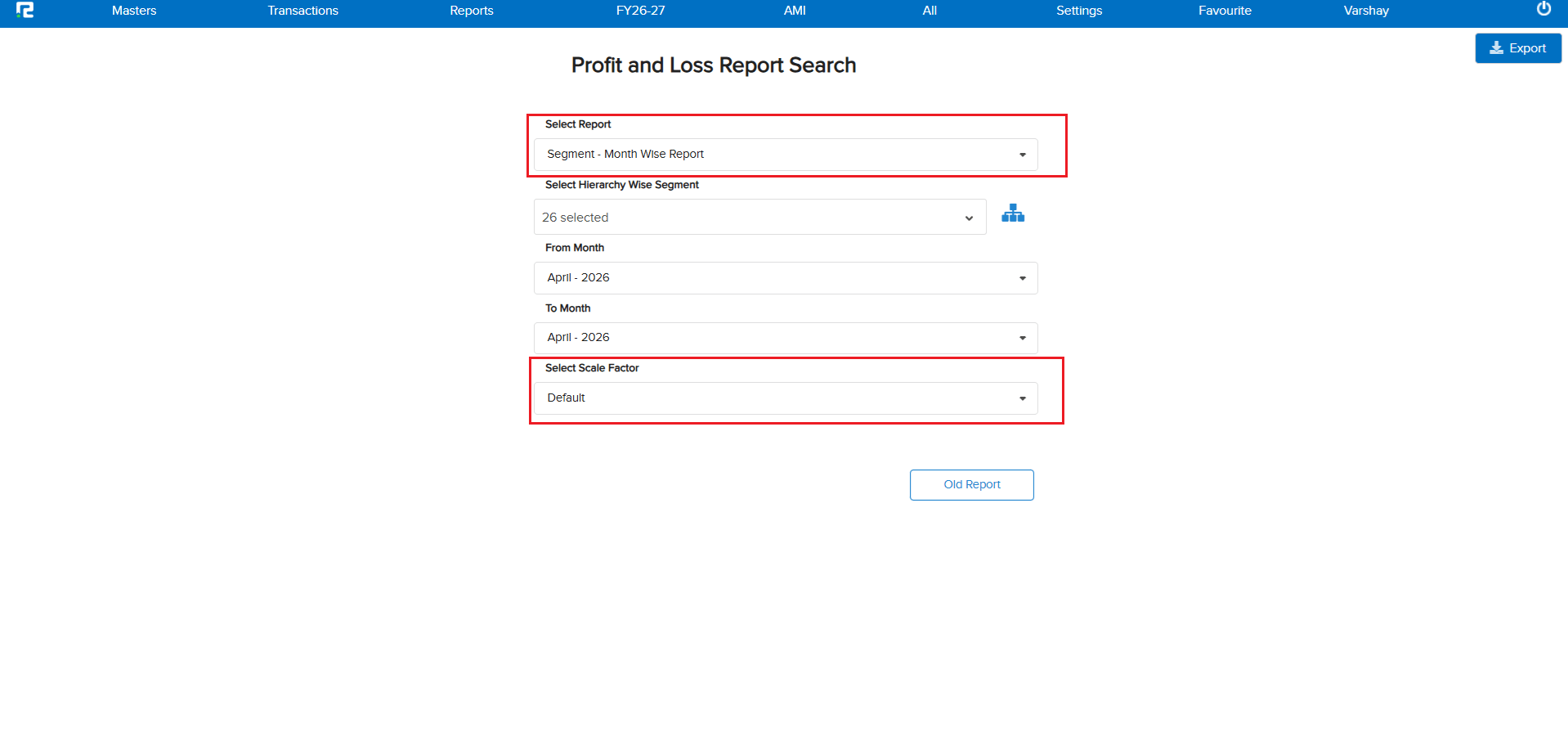Open the hierarchy tree icon

click(1013, 213)
